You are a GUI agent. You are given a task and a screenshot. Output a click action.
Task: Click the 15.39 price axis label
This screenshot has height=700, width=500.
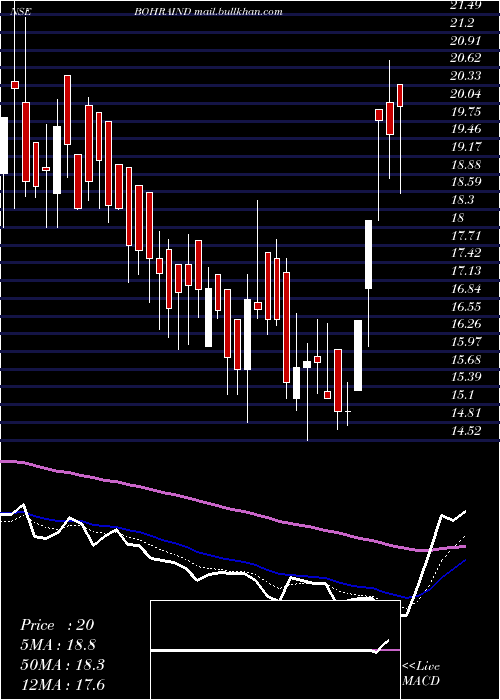(465, 376)
